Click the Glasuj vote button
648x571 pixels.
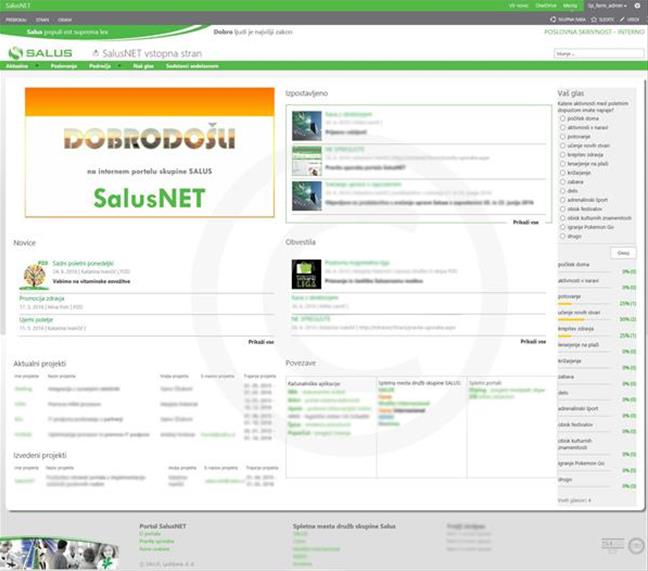coord(623,253)
